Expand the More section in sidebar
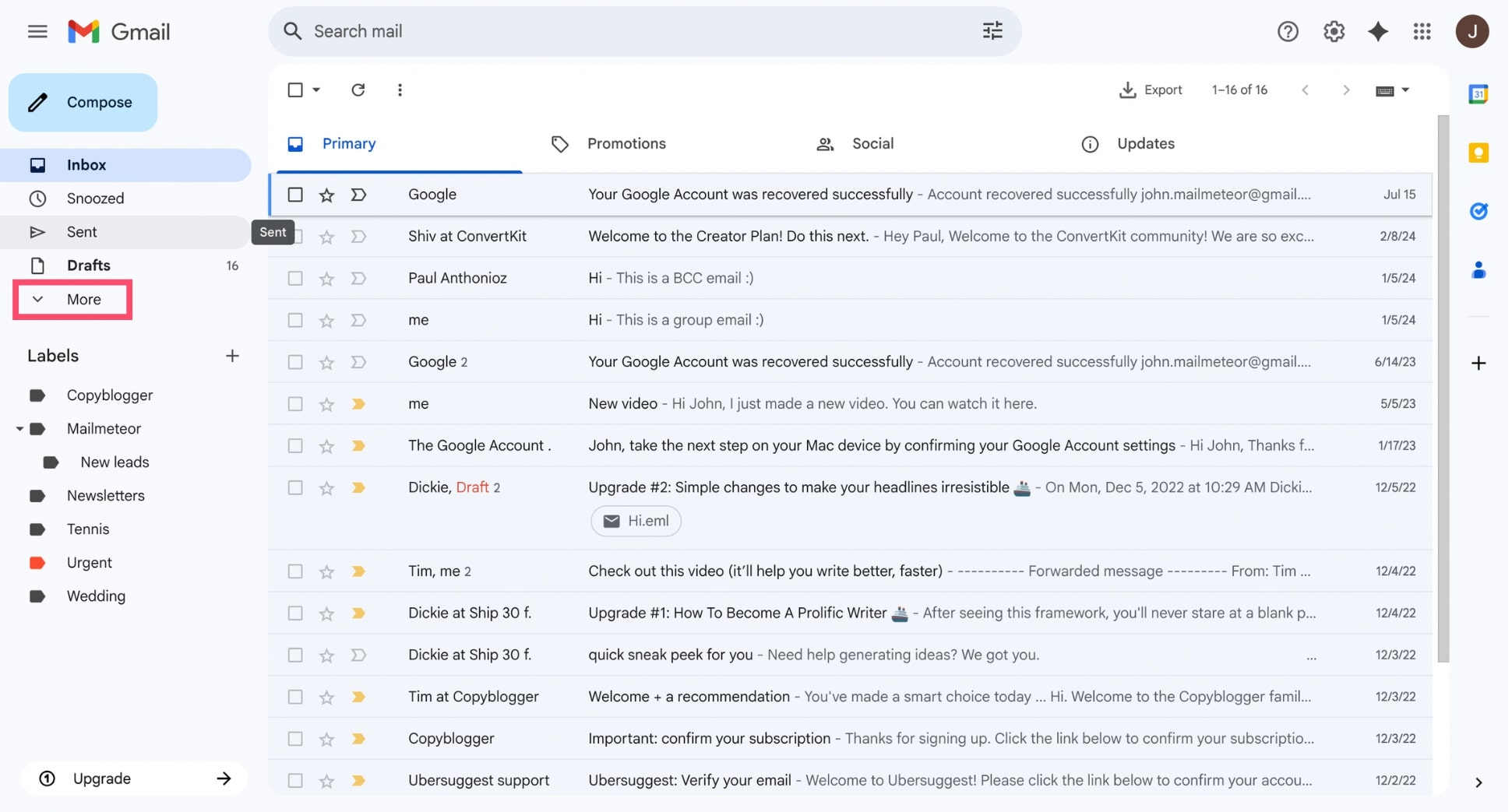The image size is (1512, 812). pyautogui.click(x=72, y=300)
